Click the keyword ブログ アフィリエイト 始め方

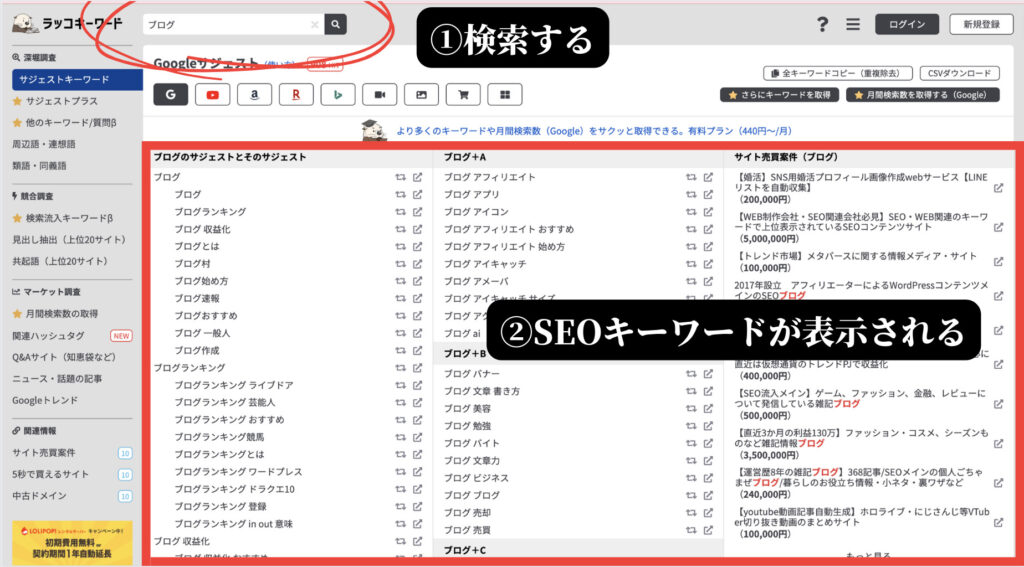pyautogui.click(x=505, y=246)
